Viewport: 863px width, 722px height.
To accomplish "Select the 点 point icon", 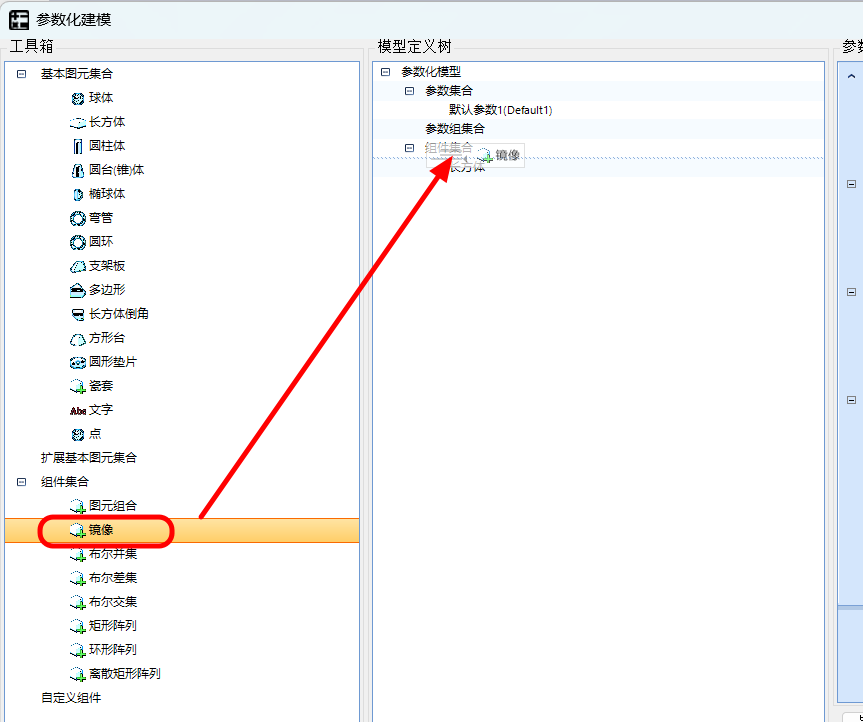I will point(78,435).
